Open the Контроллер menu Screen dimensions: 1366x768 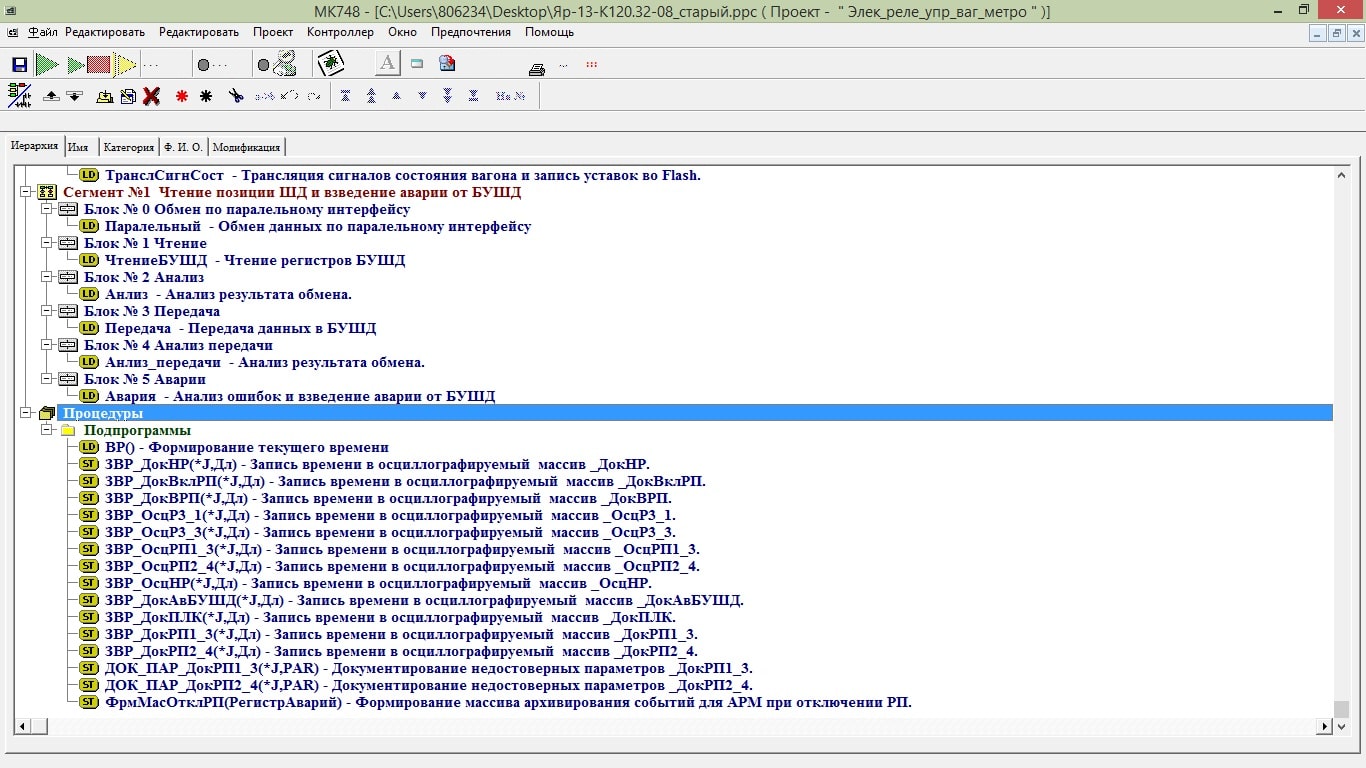click(x=340, y=32)
